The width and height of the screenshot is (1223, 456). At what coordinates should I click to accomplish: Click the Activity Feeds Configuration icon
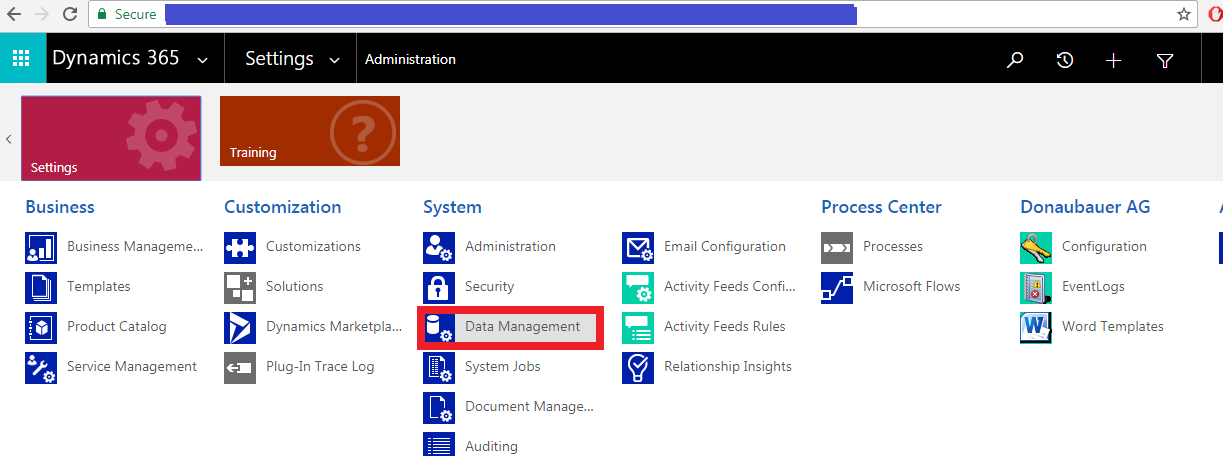[638, 287]
